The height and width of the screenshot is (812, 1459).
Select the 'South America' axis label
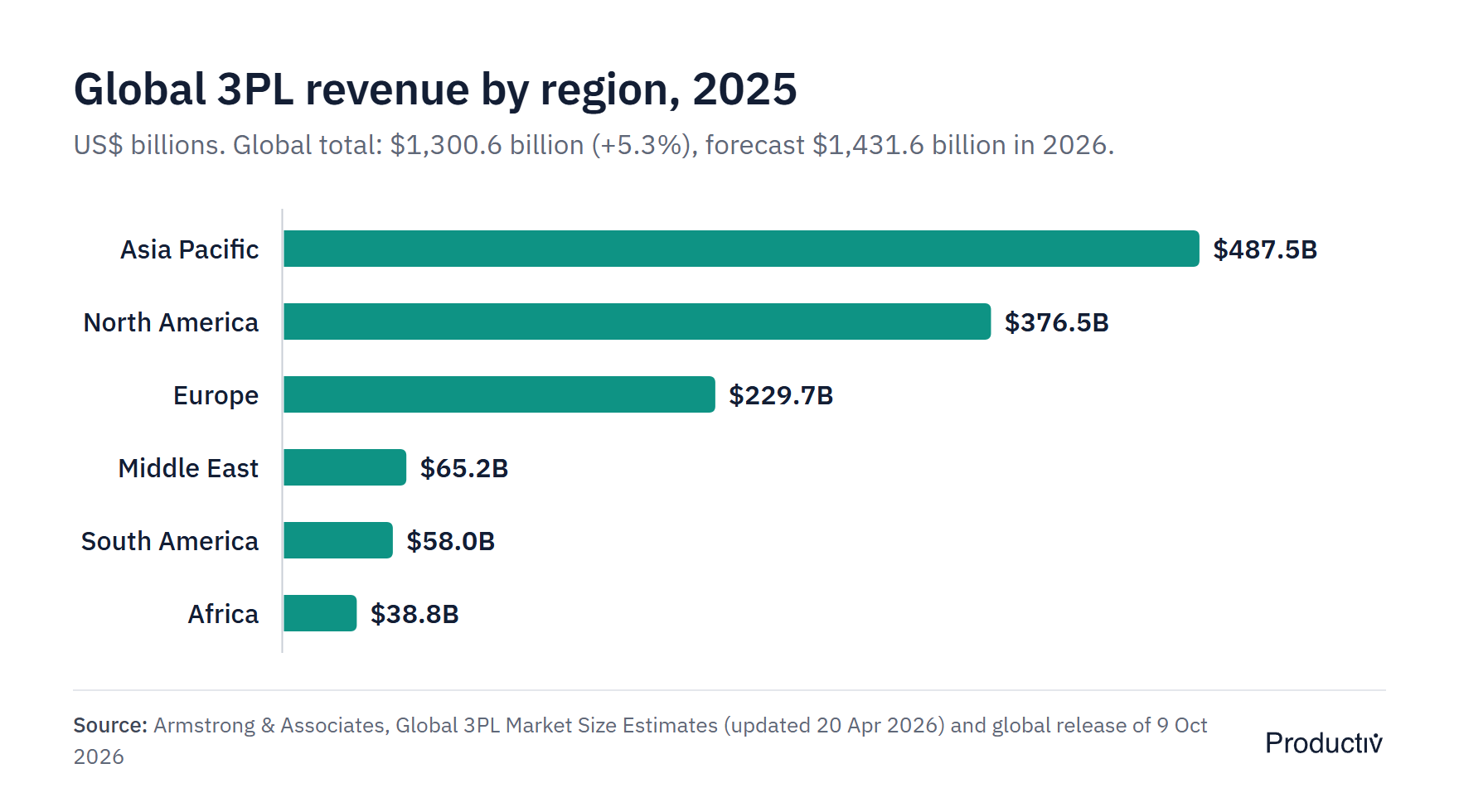tap(170, 541)
